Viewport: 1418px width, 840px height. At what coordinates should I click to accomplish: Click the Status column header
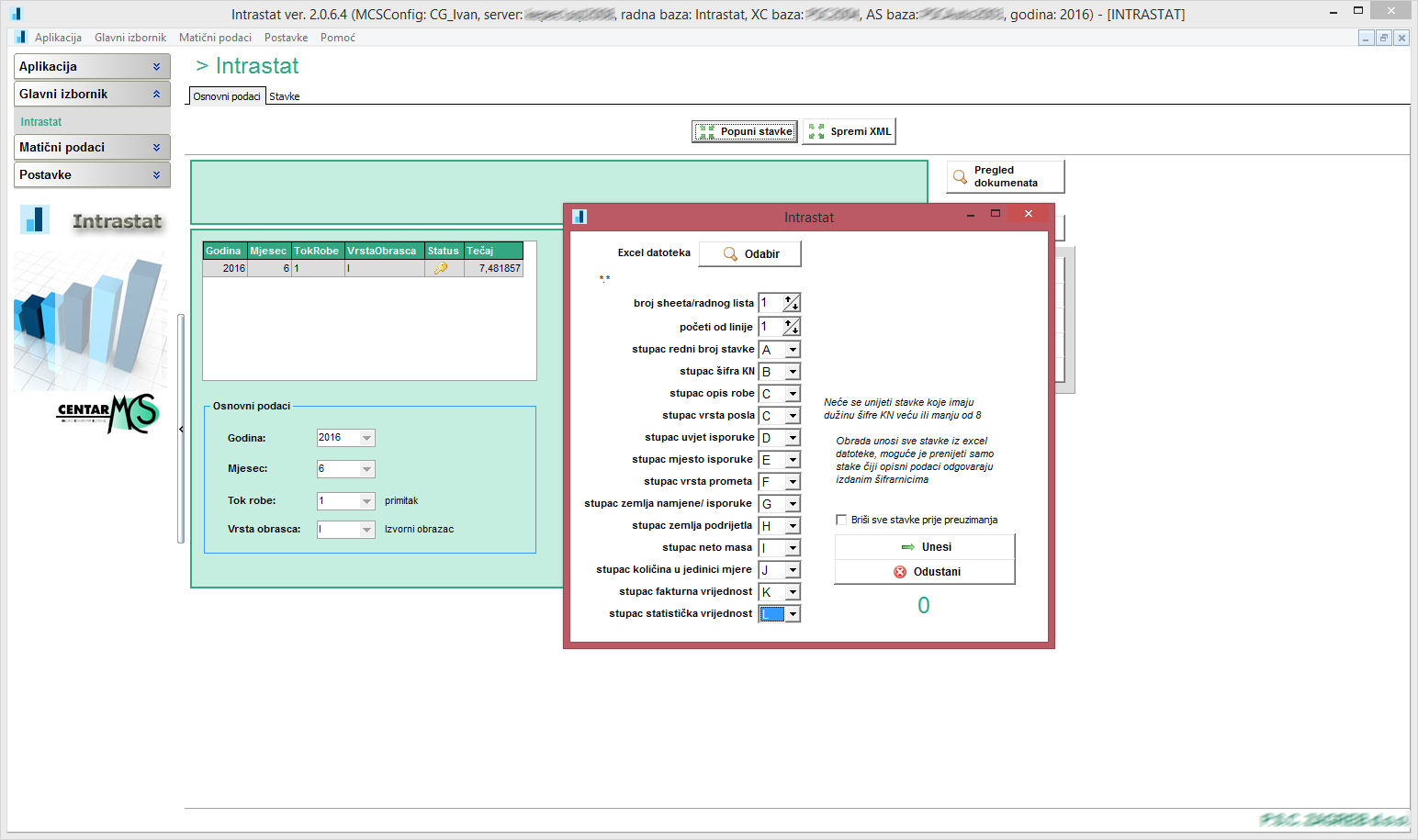pos(443,251)
